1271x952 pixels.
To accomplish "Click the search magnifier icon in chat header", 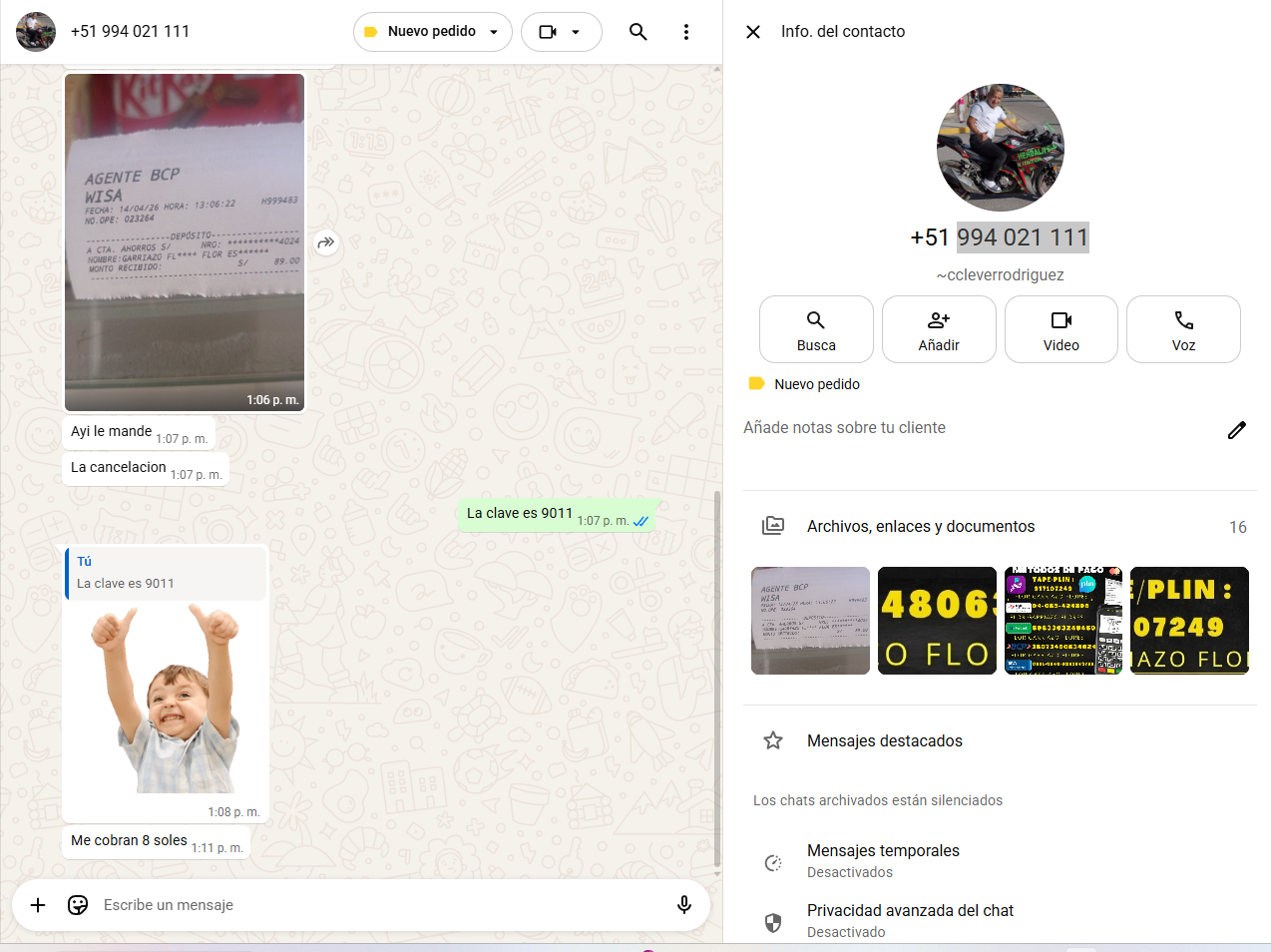I will [x=638, y=32].
